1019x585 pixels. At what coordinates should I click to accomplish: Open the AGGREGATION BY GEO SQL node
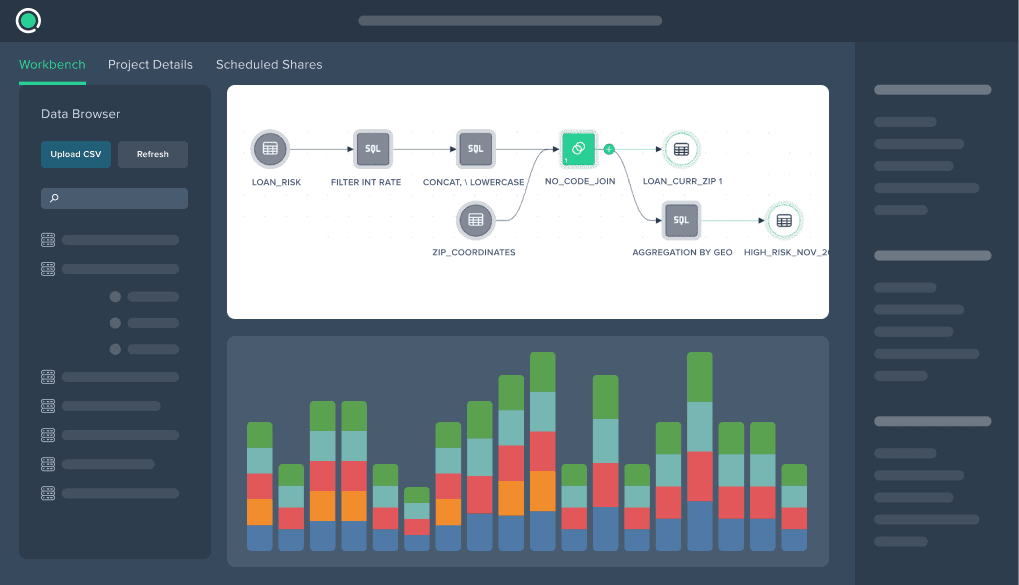(x=681, y=220)
